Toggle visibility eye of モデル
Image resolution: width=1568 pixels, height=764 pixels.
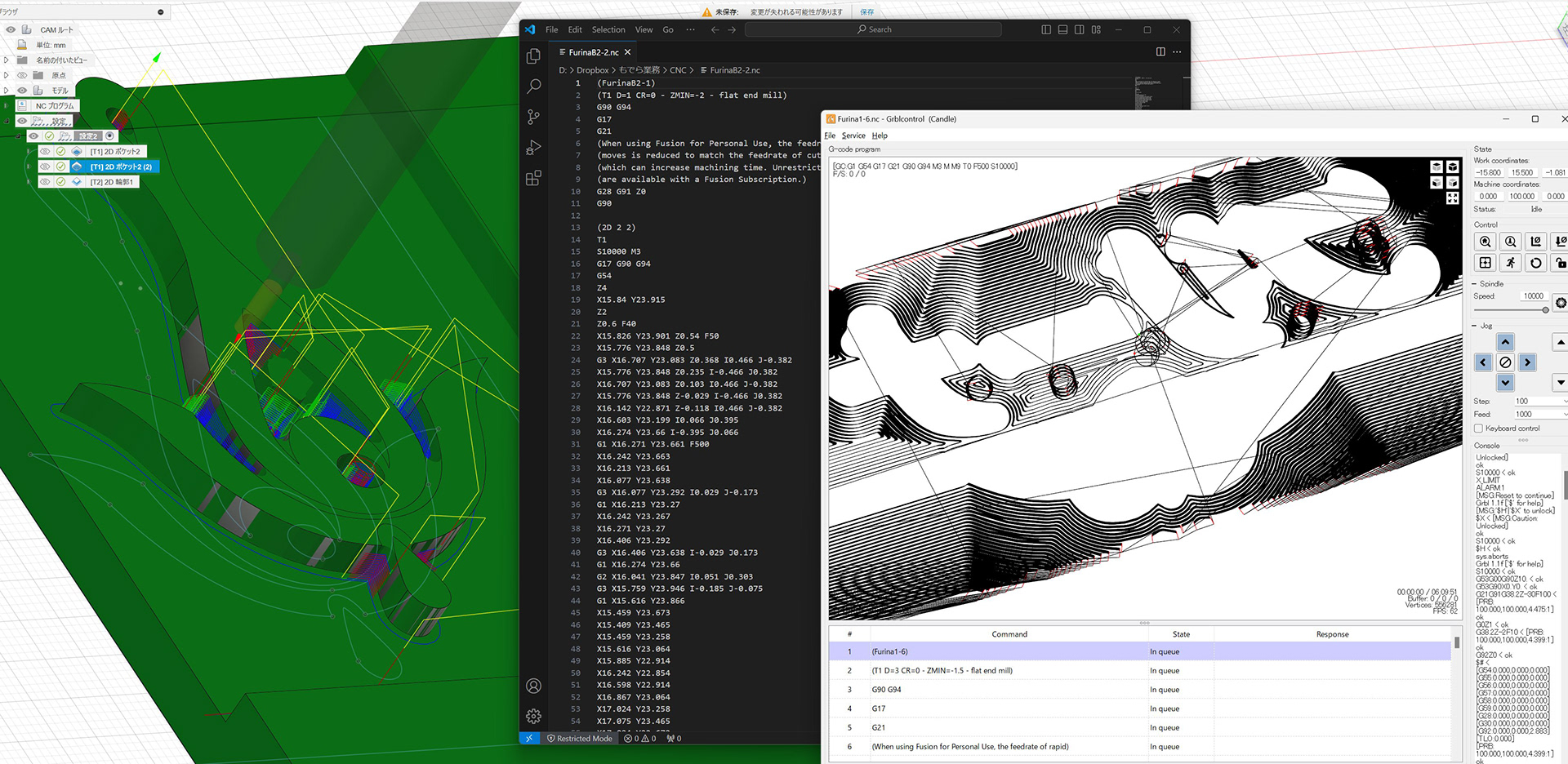coord(22,91)
